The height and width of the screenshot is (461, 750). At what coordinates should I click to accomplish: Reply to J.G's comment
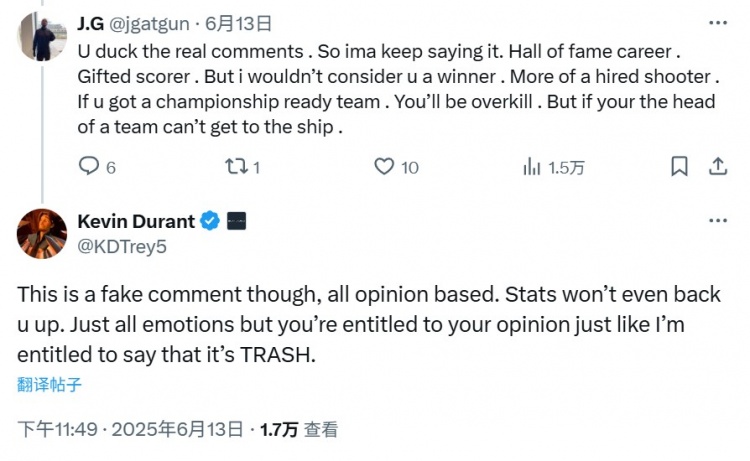89,167
